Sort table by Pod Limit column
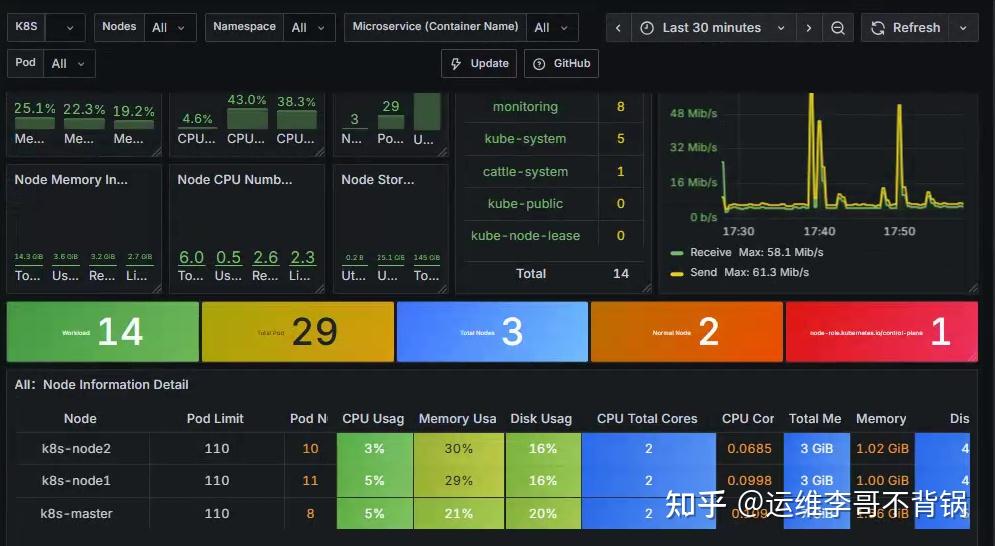The width and height of the screenshot is (995, 546). tap(215, 418)
